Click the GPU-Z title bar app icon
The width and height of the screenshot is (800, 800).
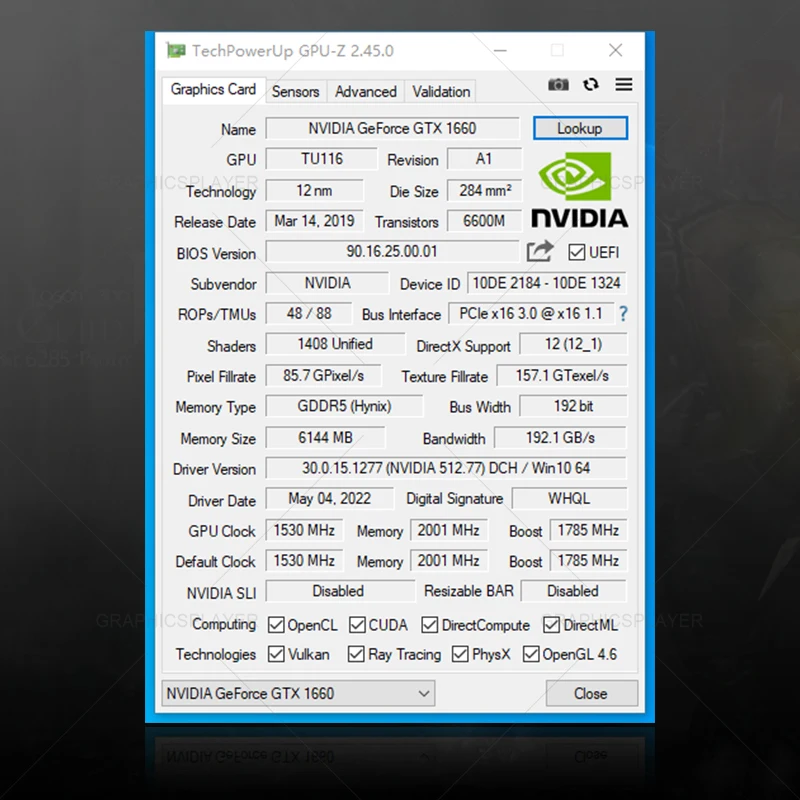pyautogui.click(x=176, y=51)
